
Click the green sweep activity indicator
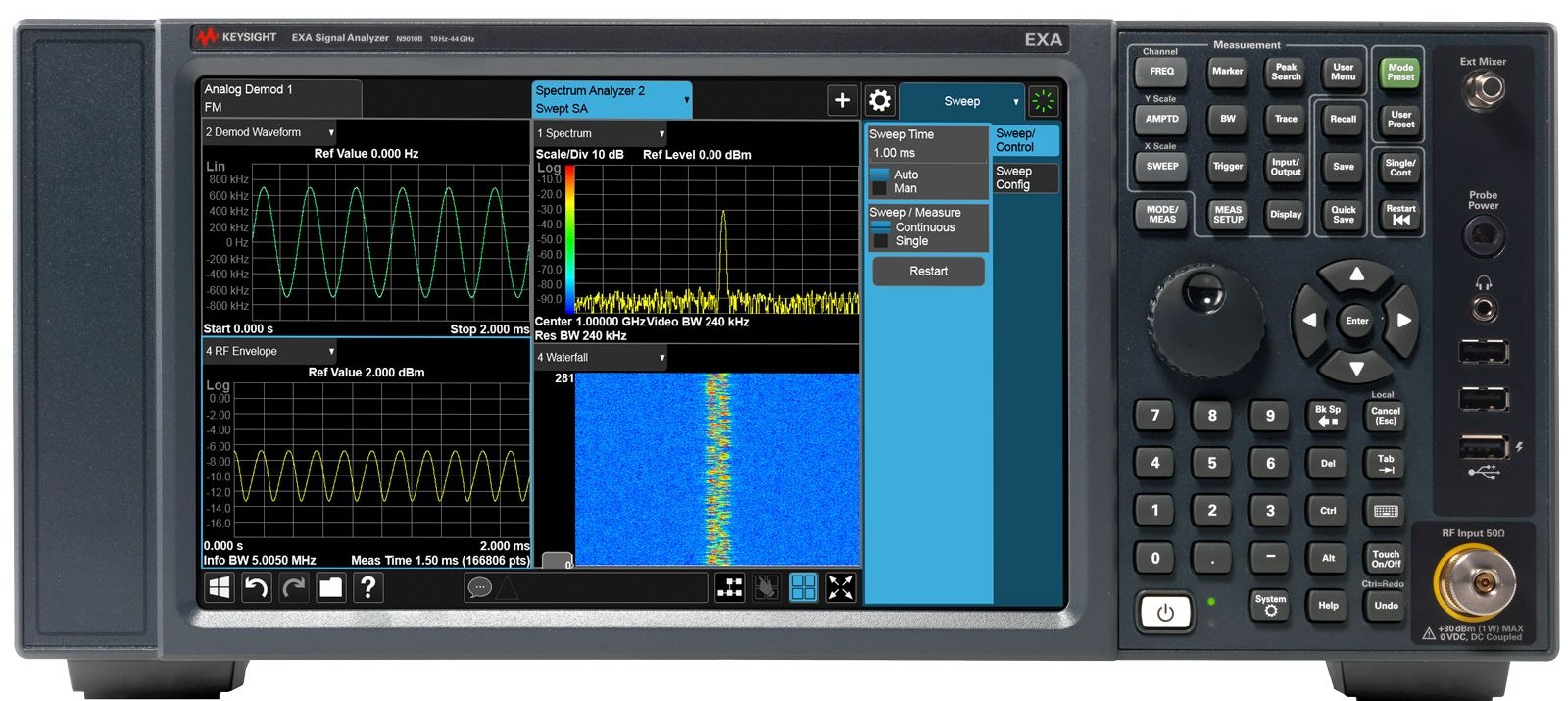1044,100
